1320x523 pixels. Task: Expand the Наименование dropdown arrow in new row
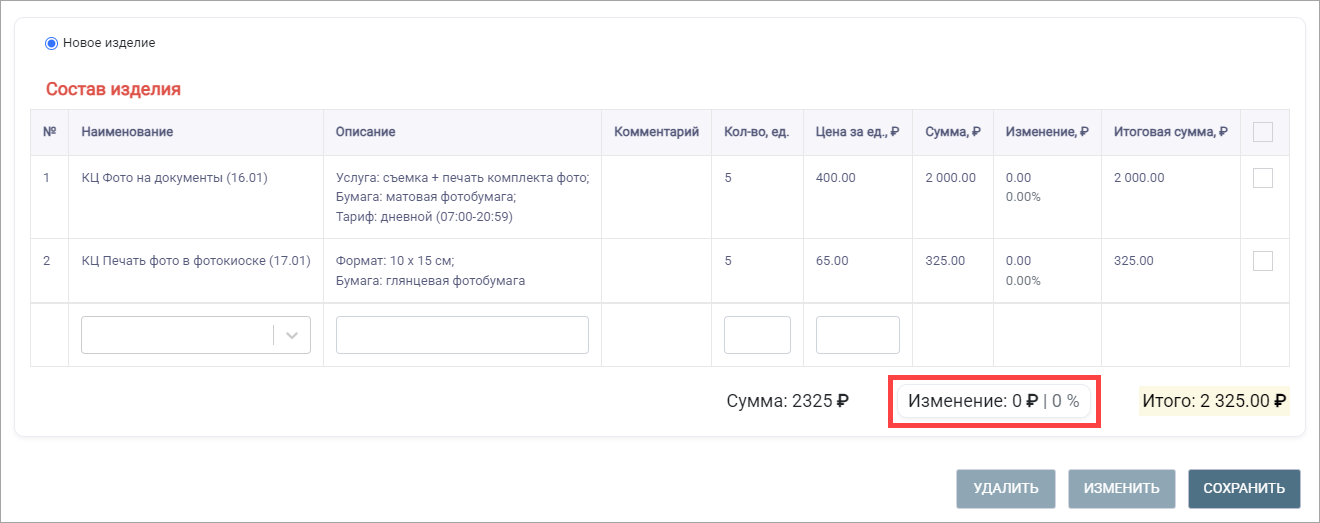pos(292,335)
